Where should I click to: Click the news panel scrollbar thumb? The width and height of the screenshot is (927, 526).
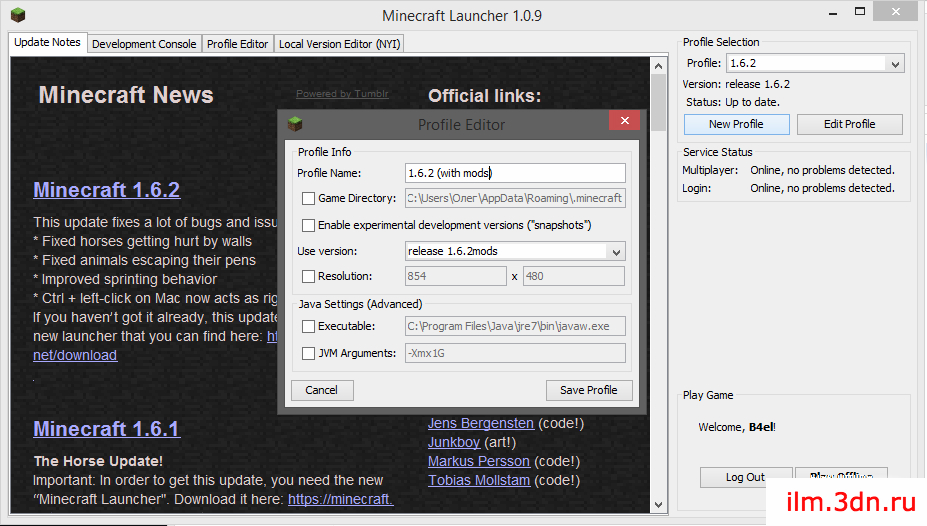click(x=659, y=103)
